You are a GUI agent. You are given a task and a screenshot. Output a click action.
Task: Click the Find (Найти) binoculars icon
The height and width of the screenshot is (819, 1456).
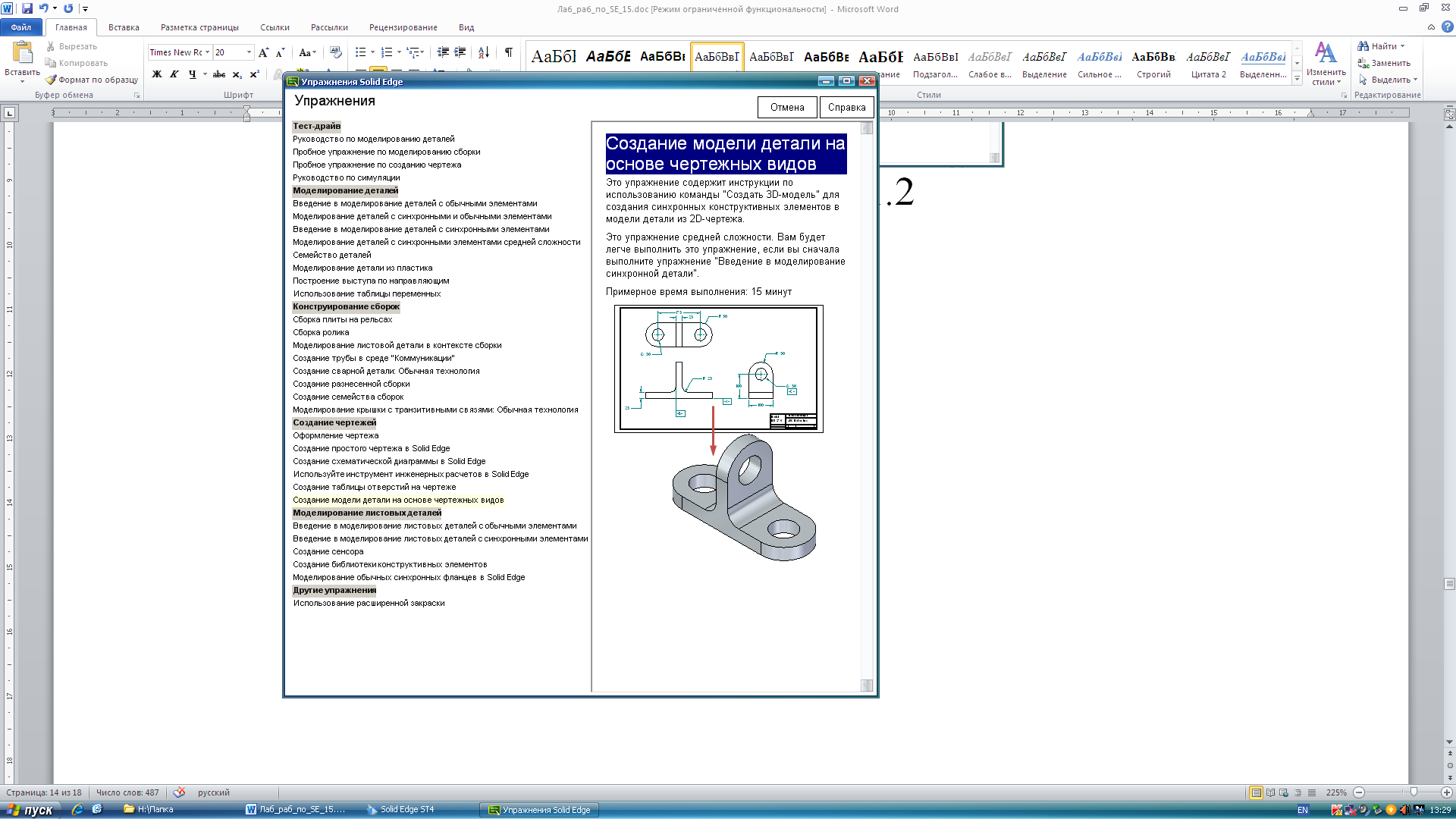coord(1363,46)
